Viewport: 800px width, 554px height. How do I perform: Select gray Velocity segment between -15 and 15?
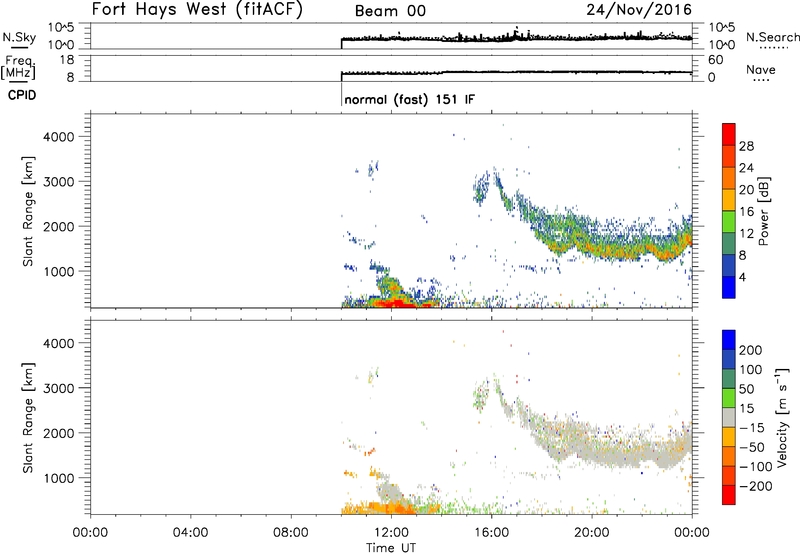tap(729, 417)
